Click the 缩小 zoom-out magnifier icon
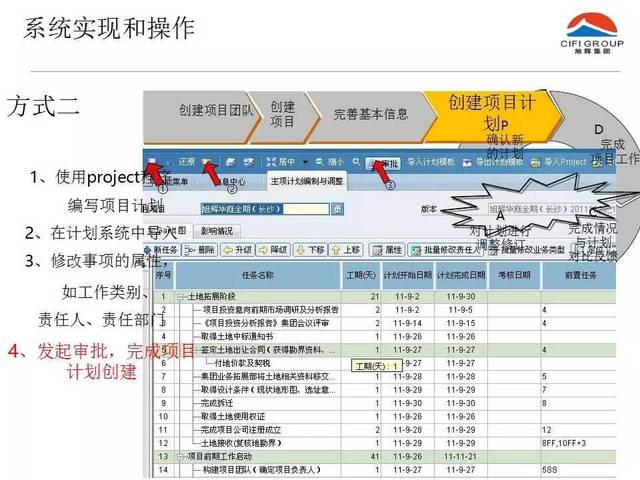The width and height of the screenshot is (640, 480). [320, 162]
